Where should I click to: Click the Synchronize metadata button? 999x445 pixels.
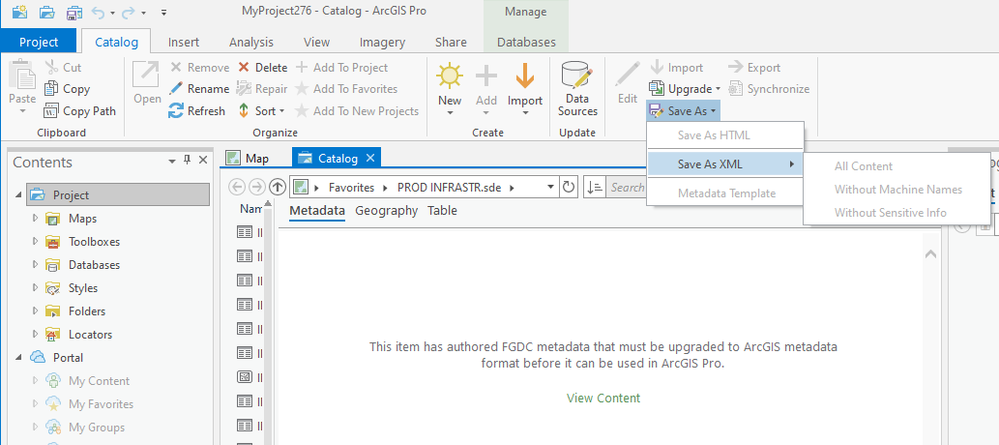pyautogui.click(x=769, y=89)
